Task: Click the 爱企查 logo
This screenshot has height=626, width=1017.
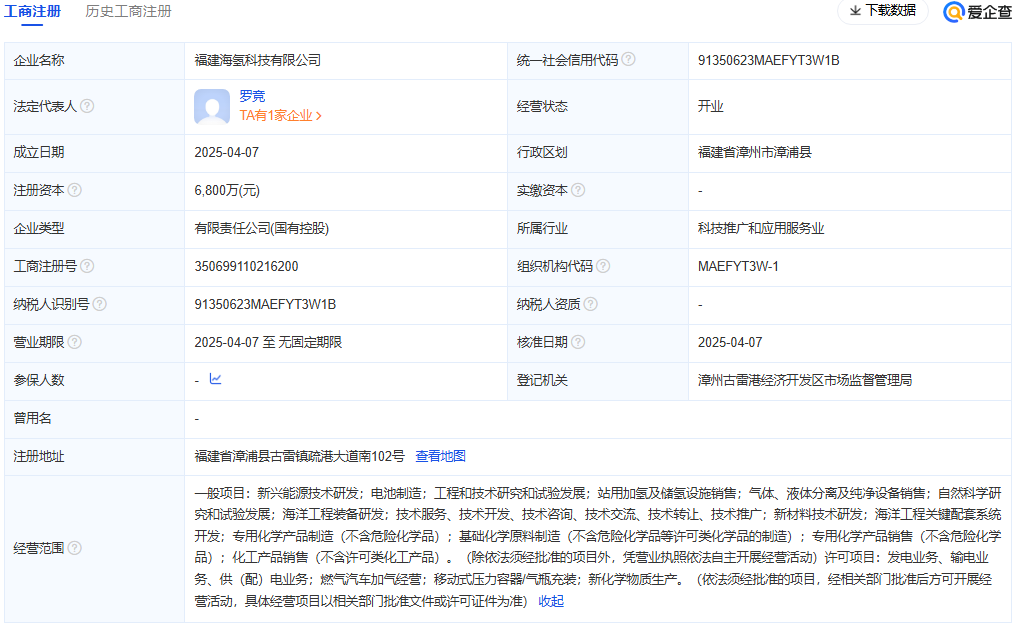Action: tap(976, 12)
